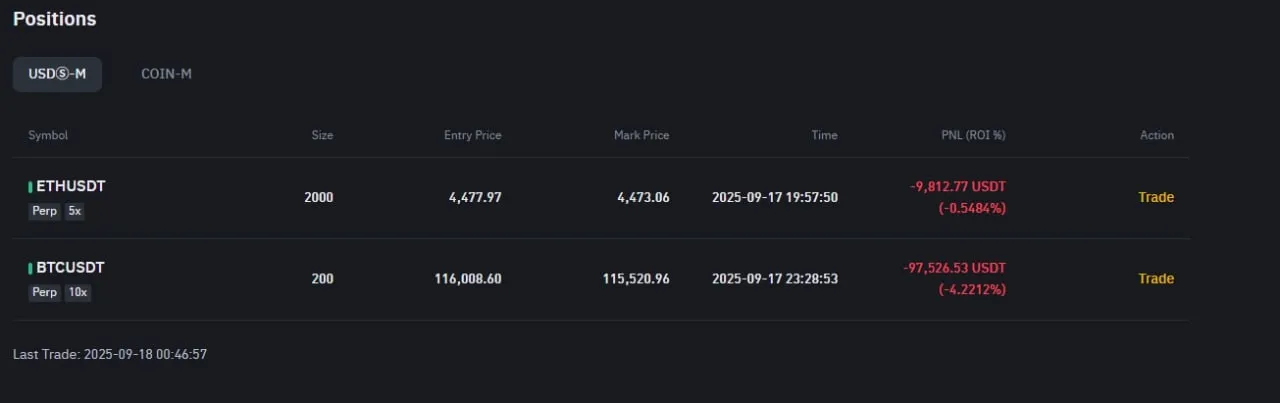Switch to the USDⓈ-M tab
This screenshot has height=403, width=1280.
pos(57,75)
